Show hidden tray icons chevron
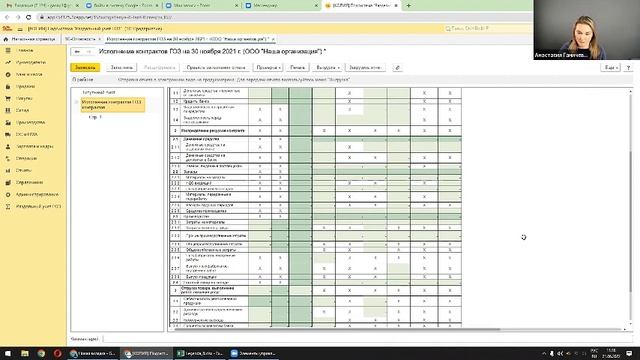This screenshot has width=640, height=360. click(544, 353)
